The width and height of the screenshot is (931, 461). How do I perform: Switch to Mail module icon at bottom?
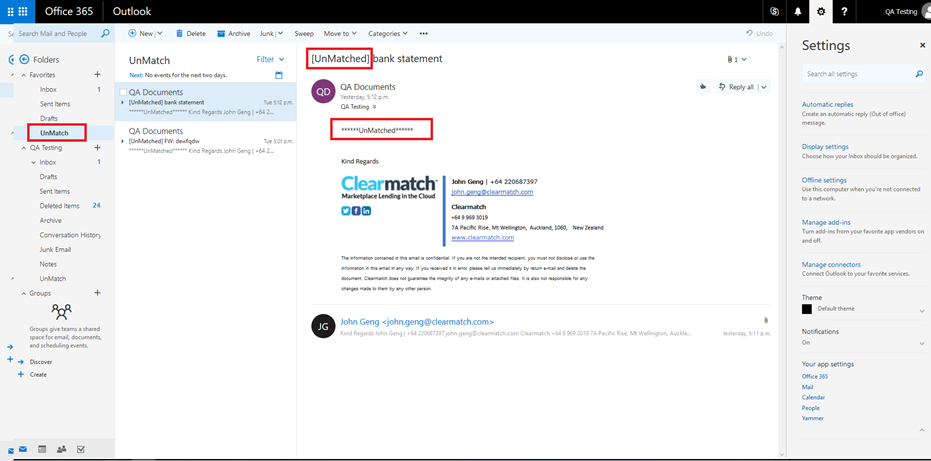click(23, 449)
